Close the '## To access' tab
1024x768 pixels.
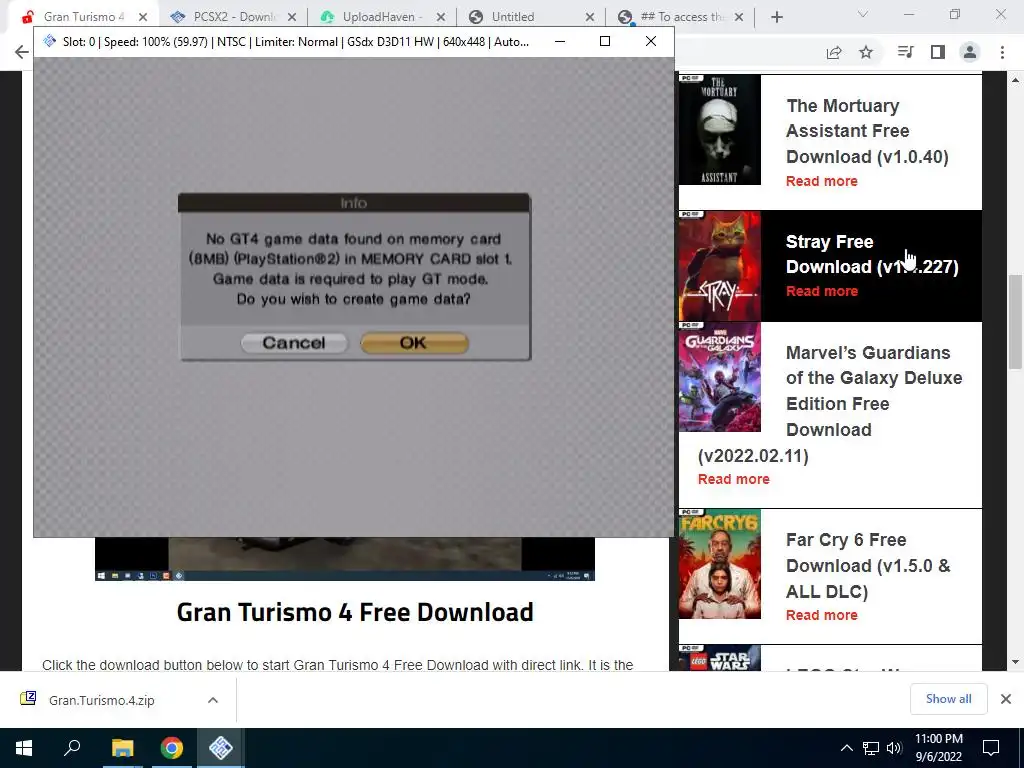coord(739,17)
